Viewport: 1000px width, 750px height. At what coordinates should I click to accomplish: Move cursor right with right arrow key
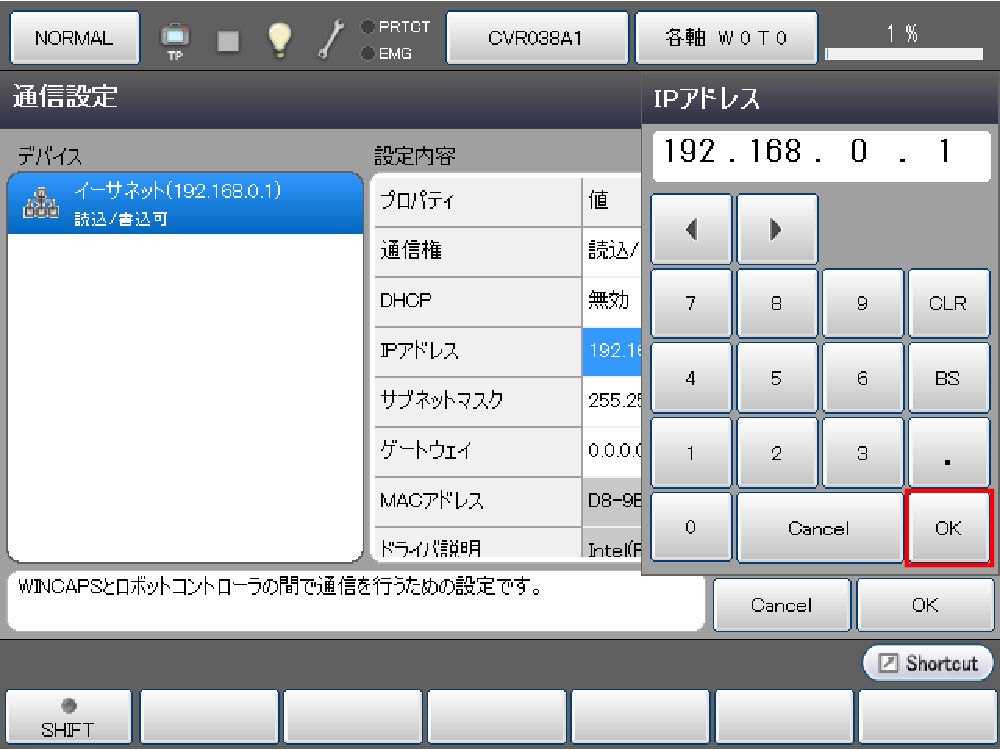776,229
